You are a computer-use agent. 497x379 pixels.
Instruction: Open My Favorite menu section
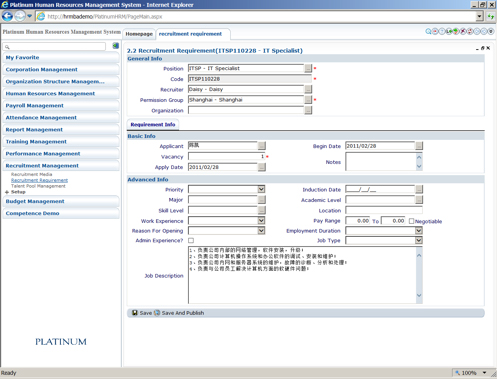[61, 58]
